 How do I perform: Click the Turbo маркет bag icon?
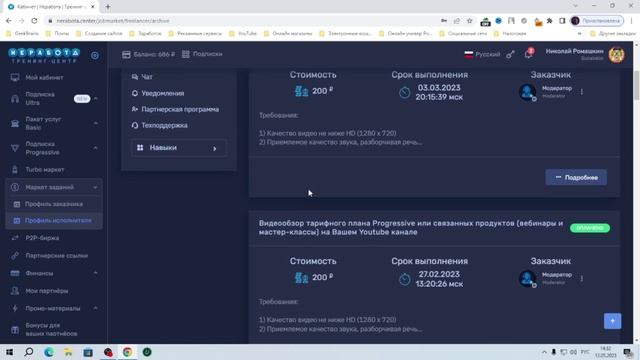coord(15,169)
